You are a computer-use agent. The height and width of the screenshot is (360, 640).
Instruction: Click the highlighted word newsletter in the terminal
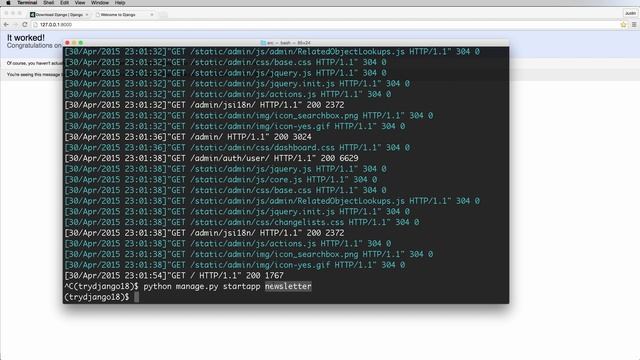[288, 286]
